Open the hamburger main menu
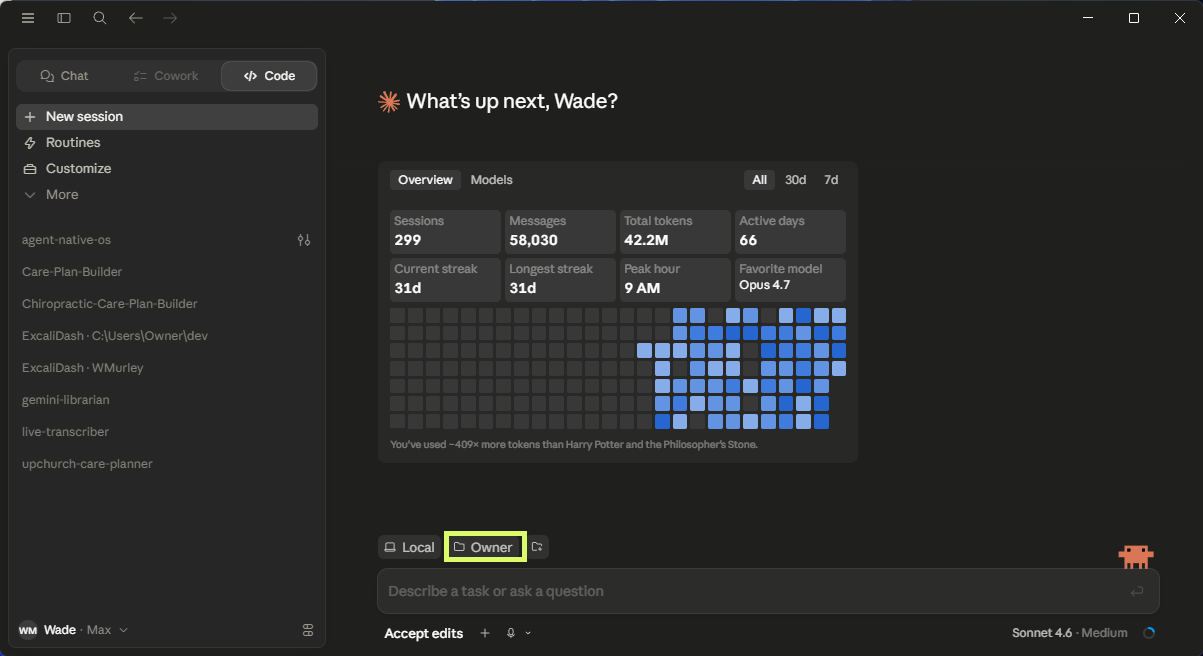This screenshot has width=1203, height=656. click(x=28, y=18)
